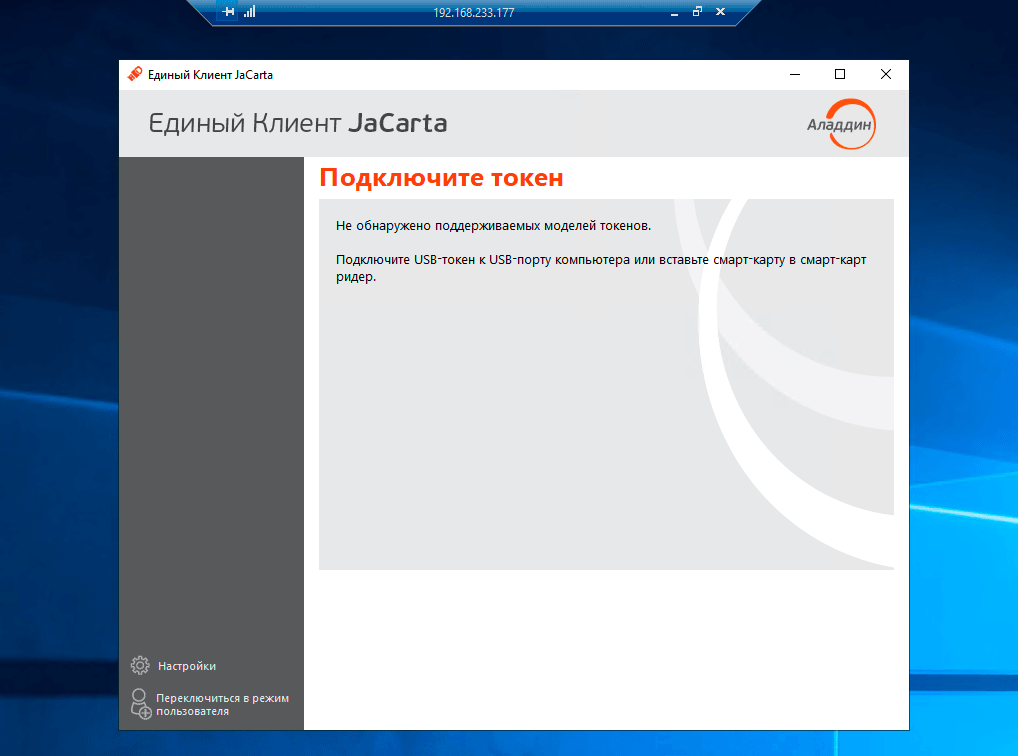Minimize the remote desktop session bar
This screenshot has width=1018, height=756.
[675, 12]
